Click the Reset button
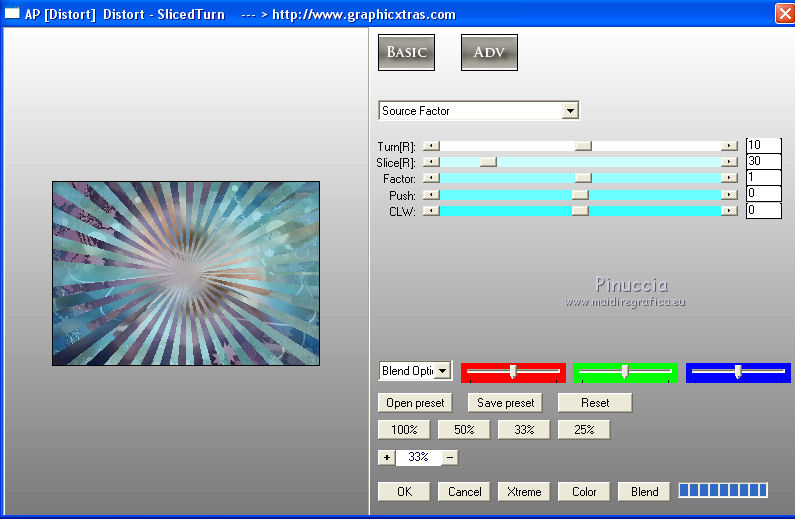Viewport: 795px width, 519px height. coord(595,403)
